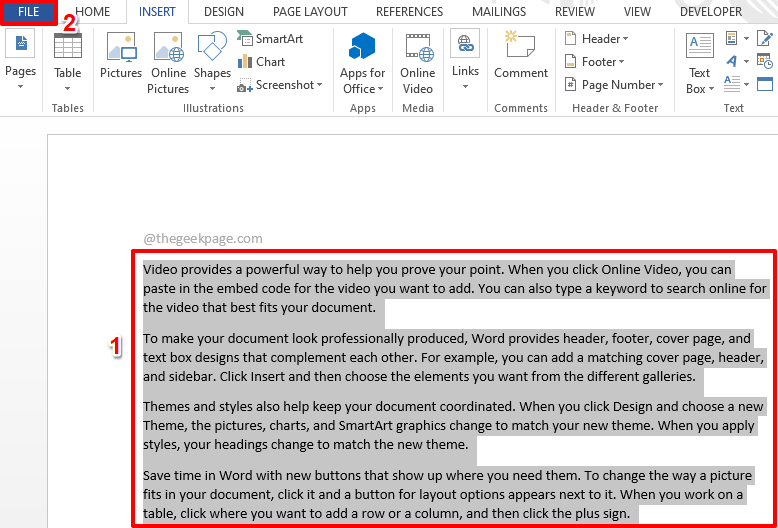Insert WordArt from the Text group
This screenshot has width=778, height=528.
[x=736, y=61]
